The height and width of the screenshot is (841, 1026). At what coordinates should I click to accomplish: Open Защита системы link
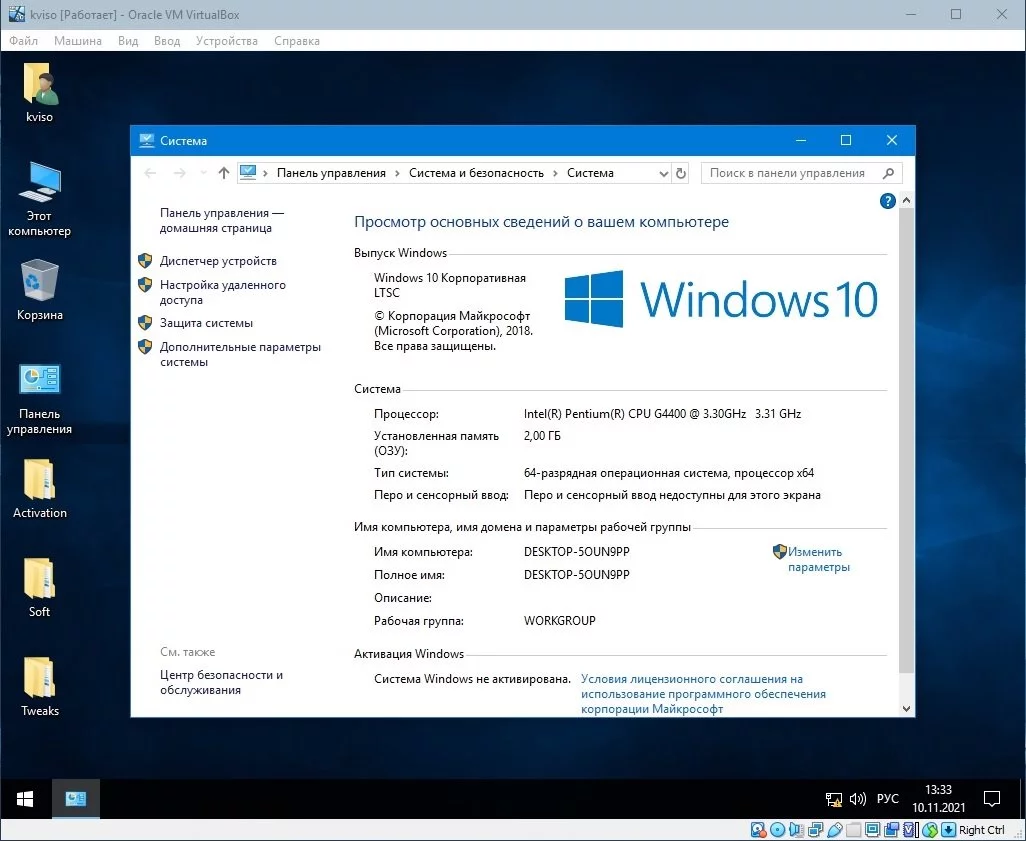pos(206,323)
